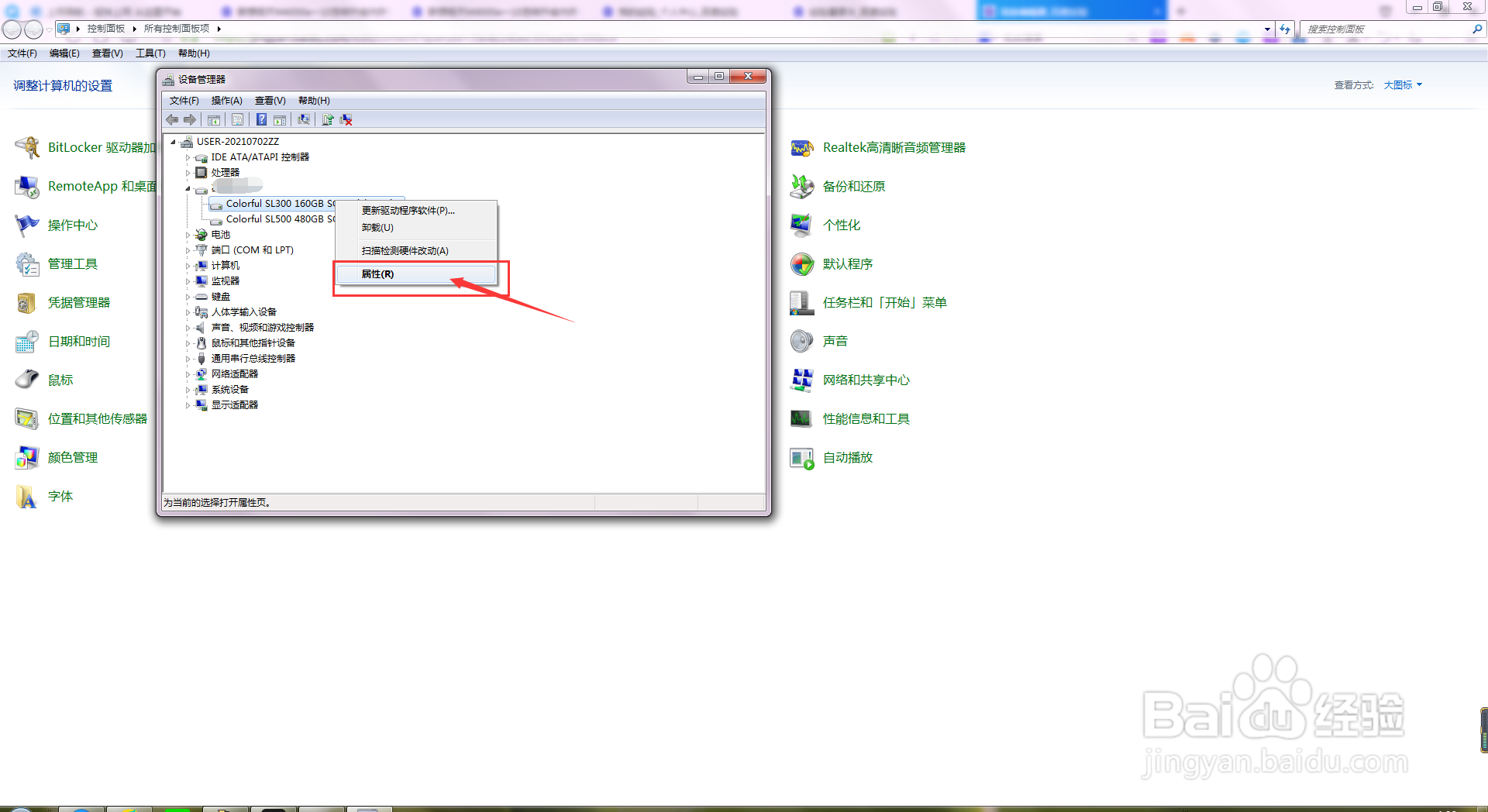Open 凭据管理器 icon
The width and height of the screenshot is (1488, 812).
(x=28, y=302)
